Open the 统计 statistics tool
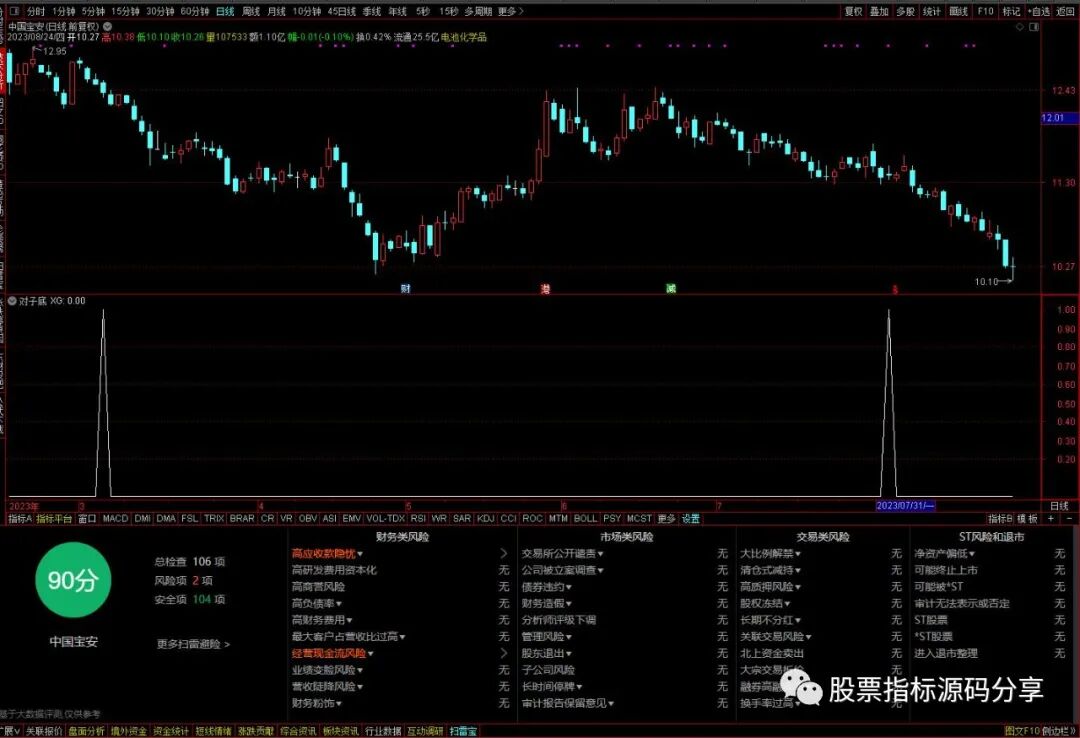 coord(931,11)
